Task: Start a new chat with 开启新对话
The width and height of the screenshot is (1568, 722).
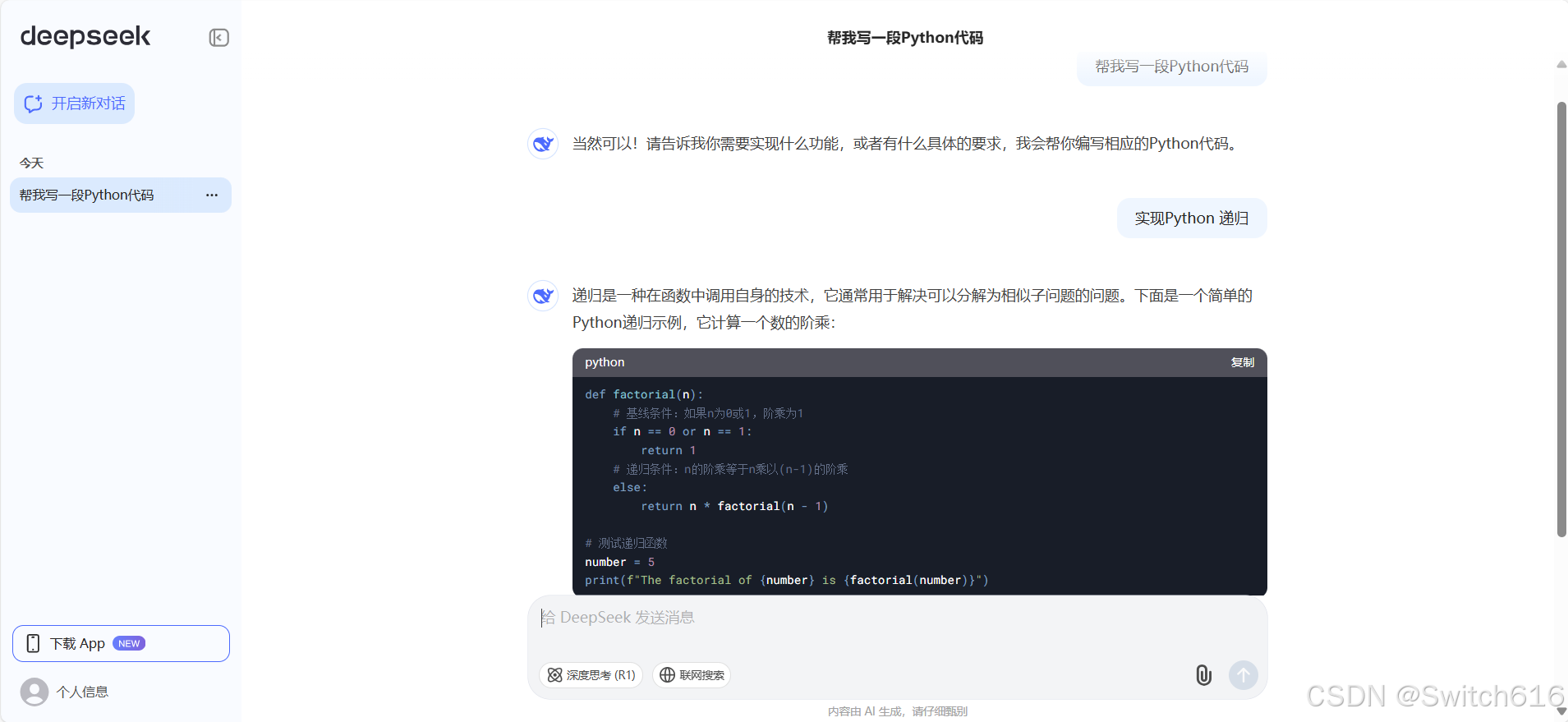Action: (x=74, y=103)
